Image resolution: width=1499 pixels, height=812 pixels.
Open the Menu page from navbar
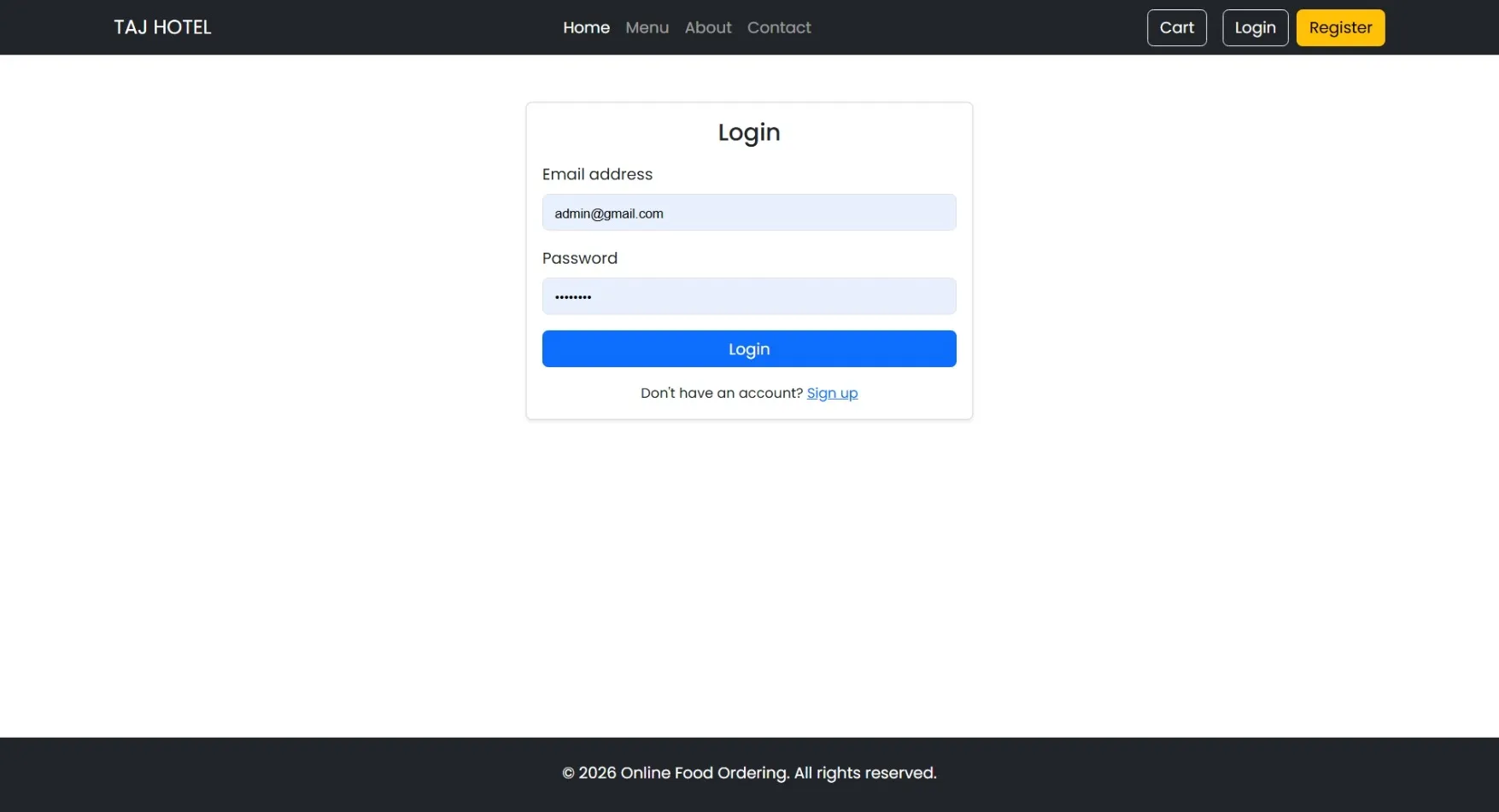pyautogui.click(x=647, y=27)
